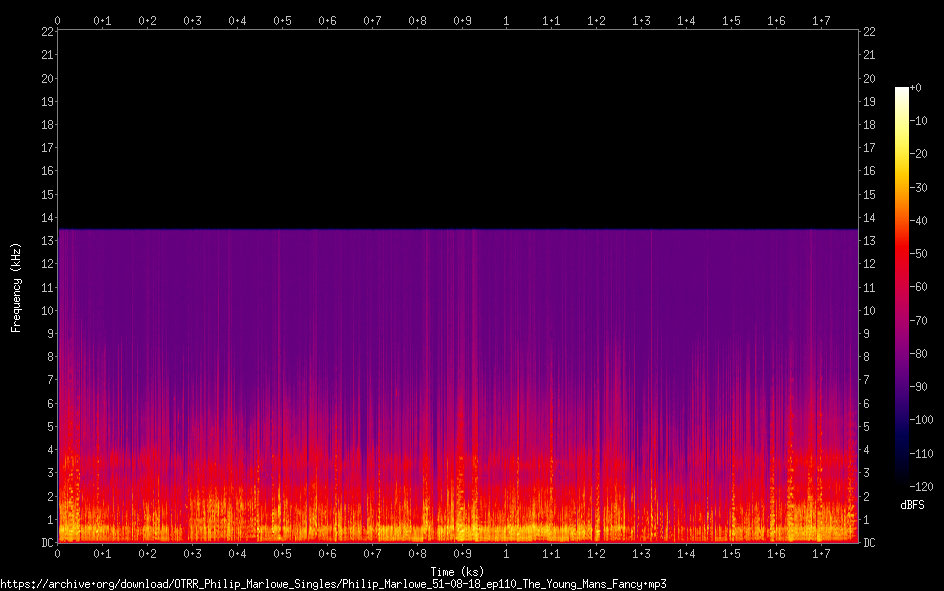This screenshot has height=591, width=944.
Task: Click the 1.7 tick on the bottom time axis
Action: [x=820, y=554]
